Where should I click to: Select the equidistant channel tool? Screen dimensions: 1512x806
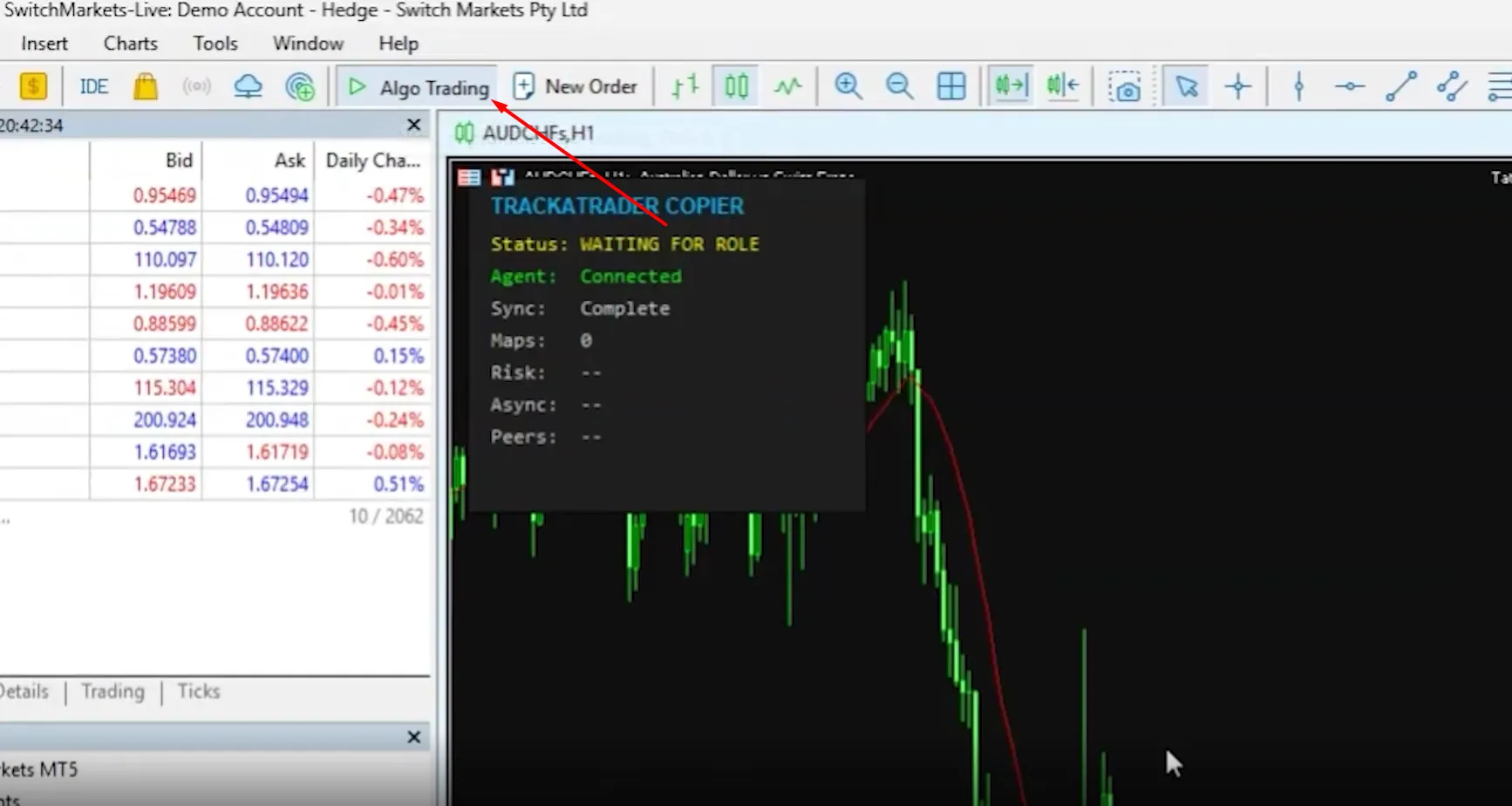tap(1453, 86)
